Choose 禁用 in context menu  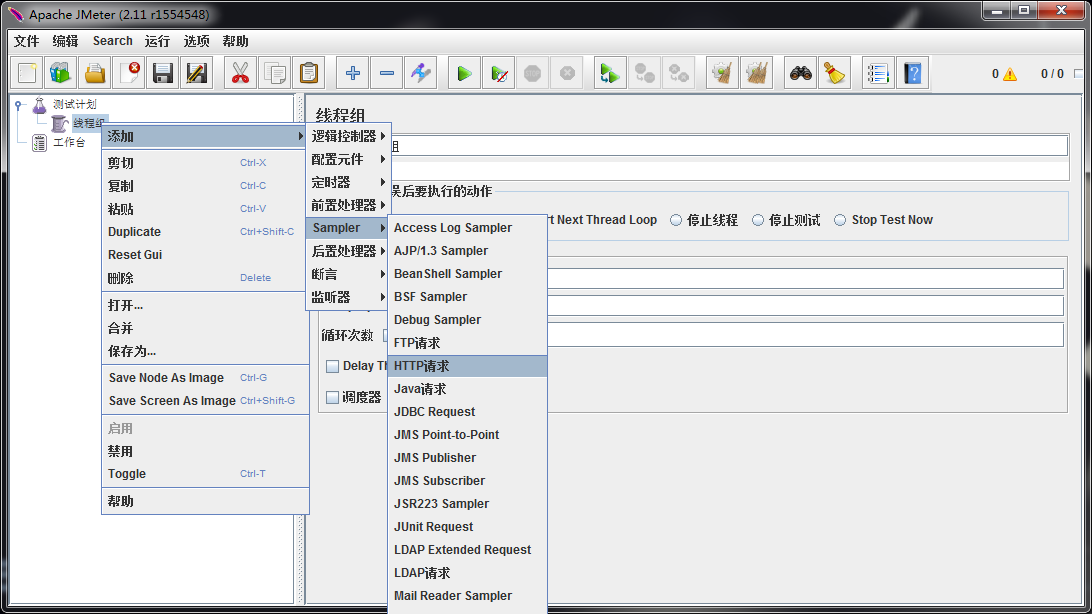click(x=205, y=451)
